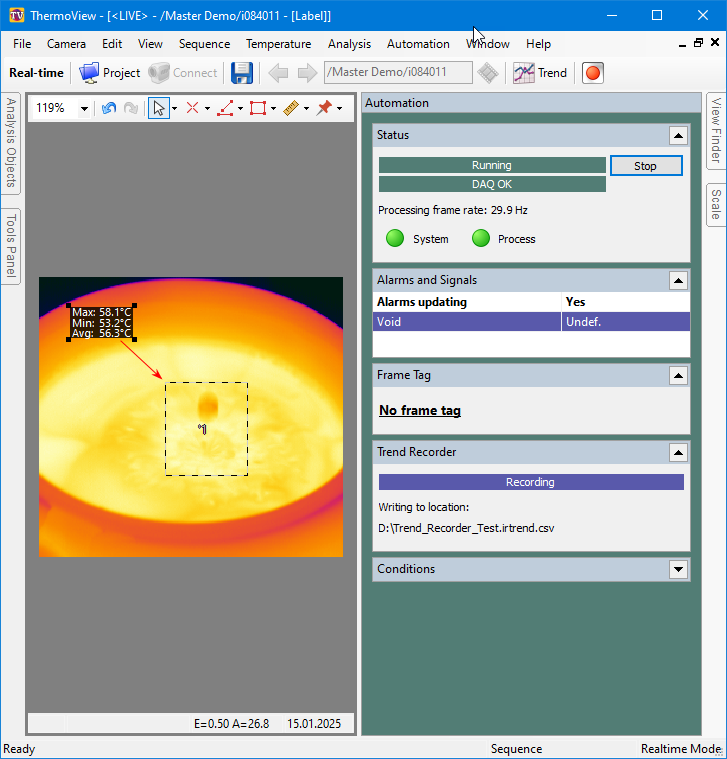Click the ThermoView app icon in title bar
The image size is (727, 759).
tap(16, 15)
